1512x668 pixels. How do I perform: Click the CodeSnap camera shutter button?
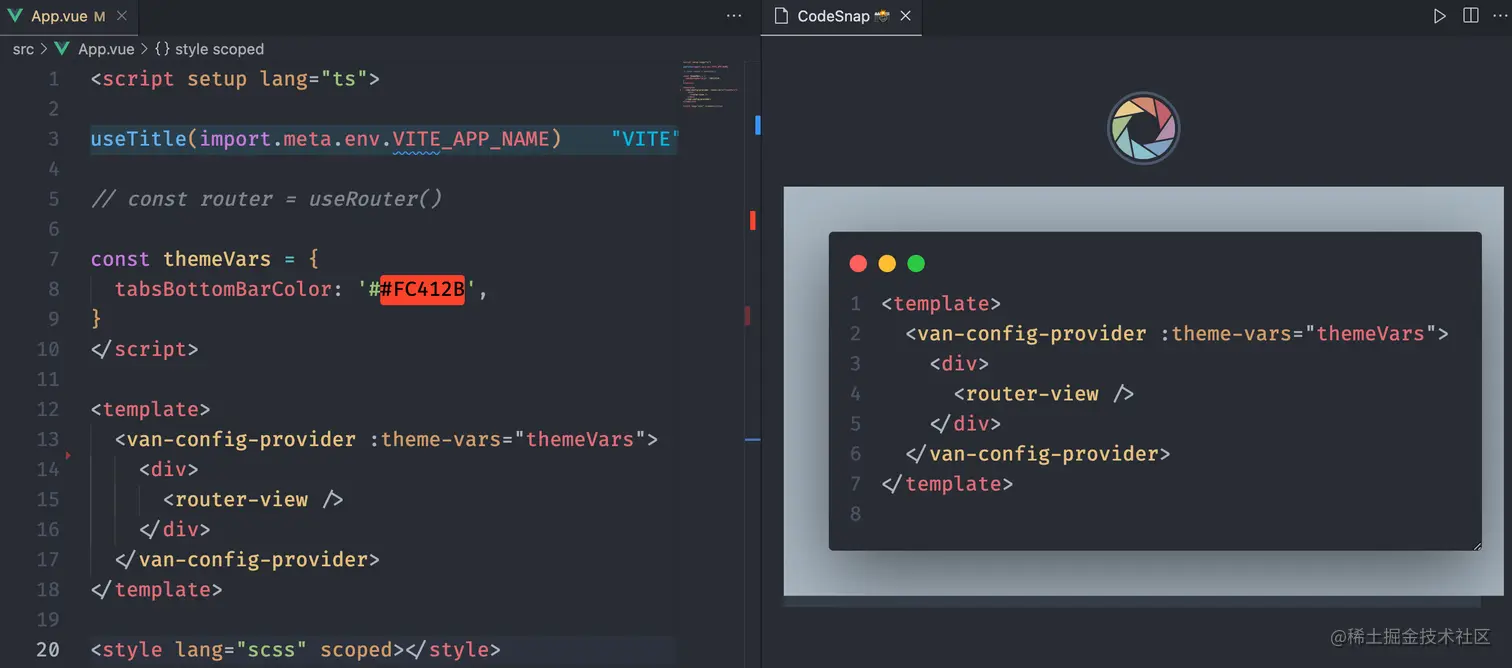[x=1144, y=128]
